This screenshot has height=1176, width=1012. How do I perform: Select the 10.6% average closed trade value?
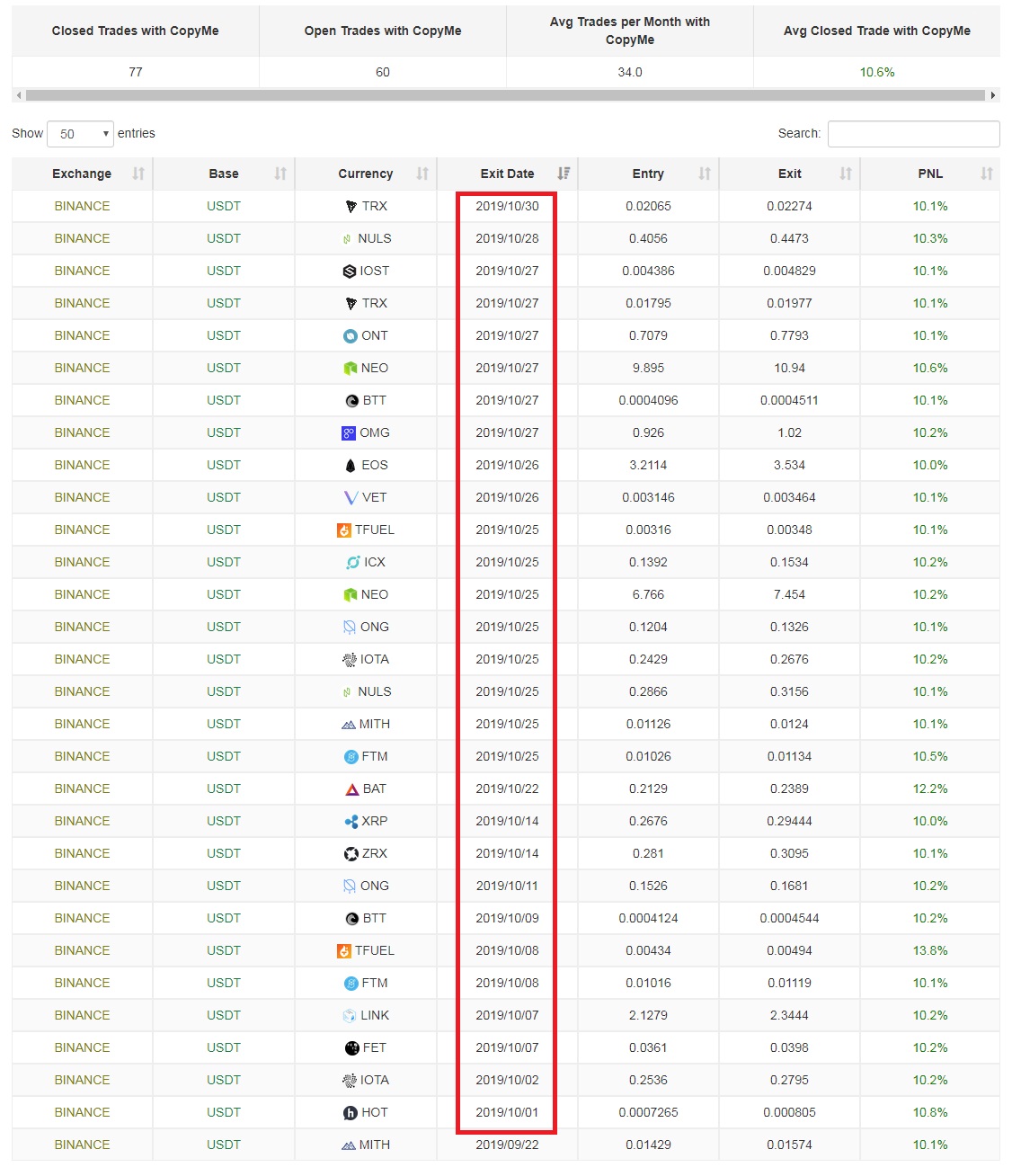click(877, 72)
